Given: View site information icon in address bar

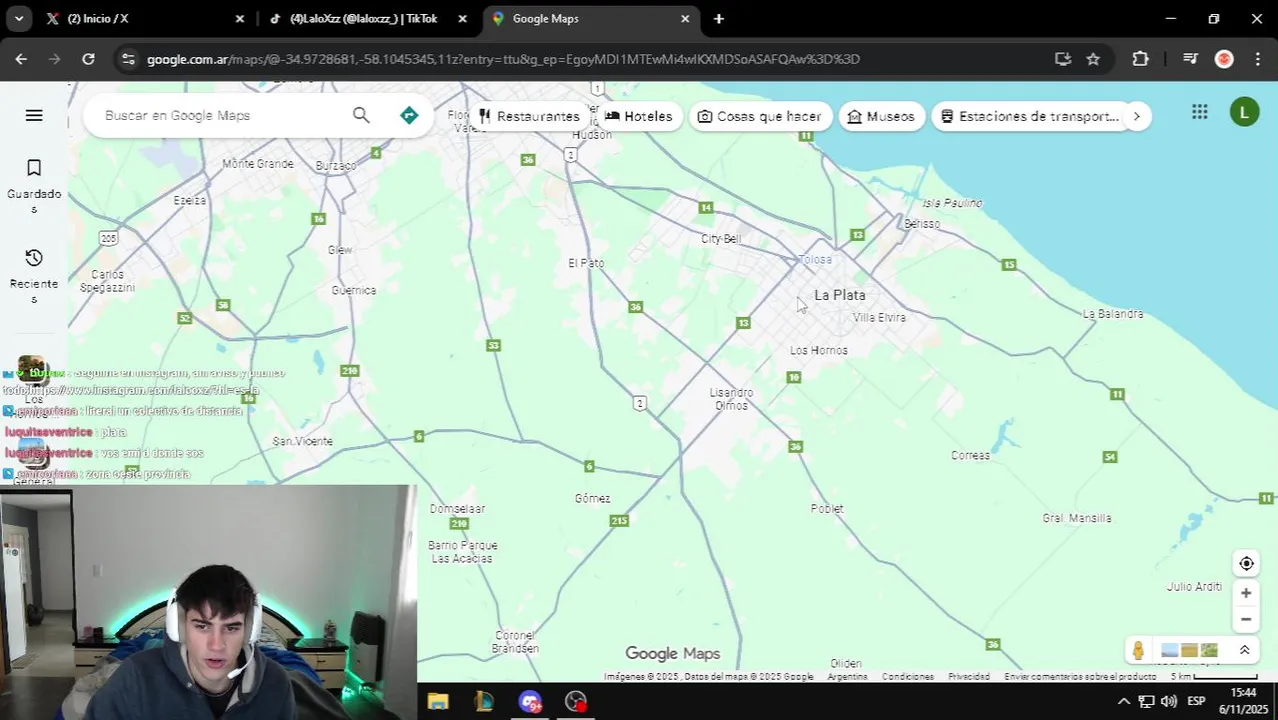Looking at the screenshot, I should pyautogui.click(x=128, y=59).
